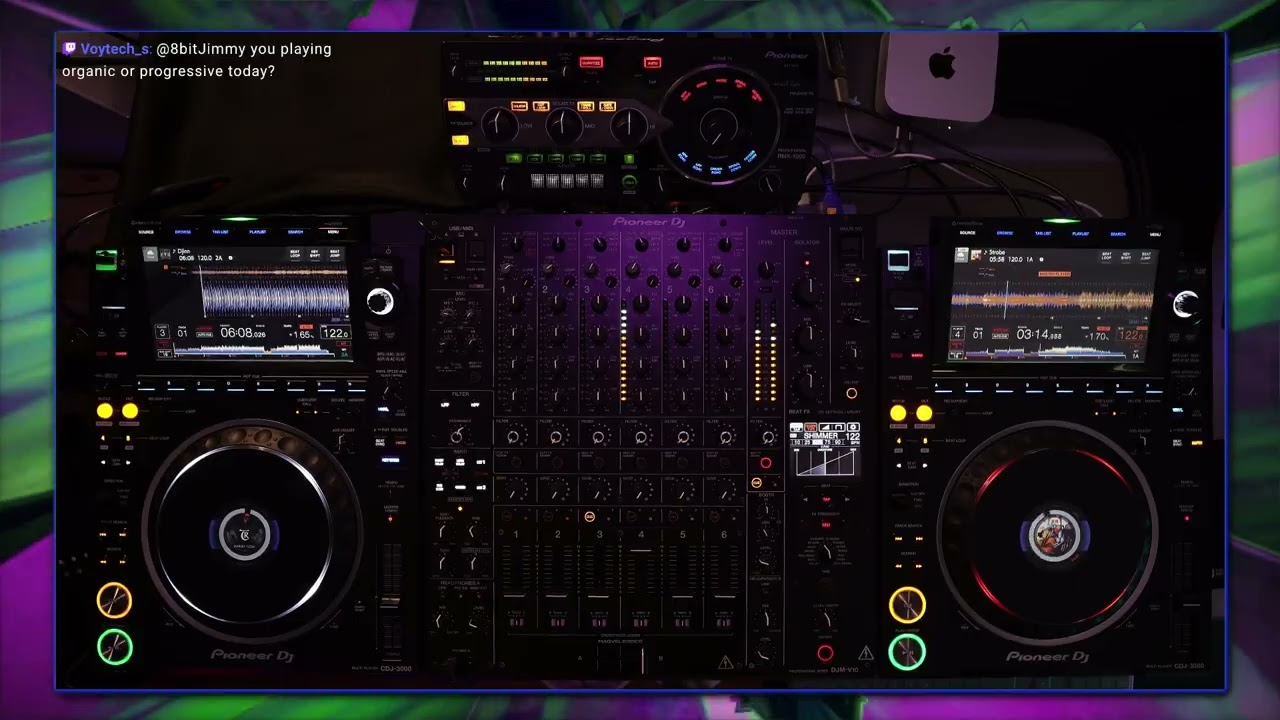
Task: Click the yellow Loop OUT button on right CDJ
Action: (924, 413)
